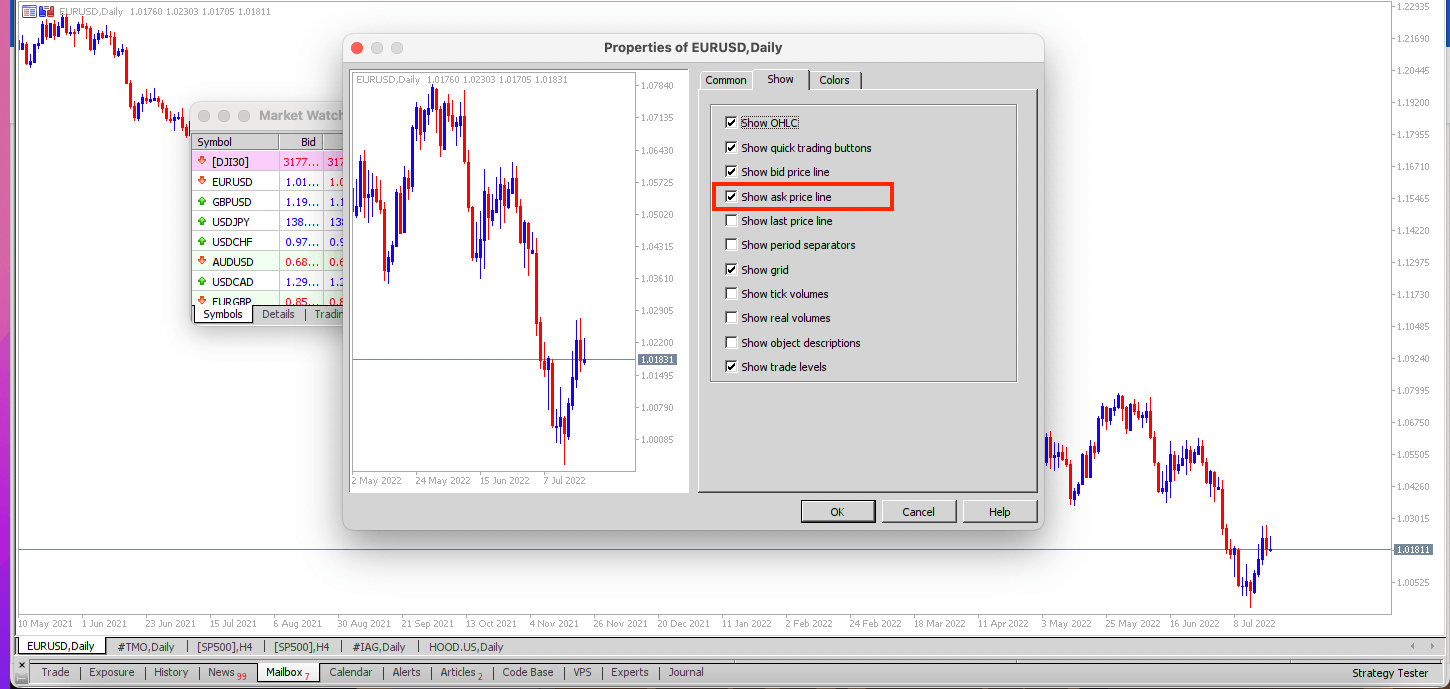Switch to the Common tab in Properties
Image resolution: width=1450 pixels, height=689 pixels.
726,80
